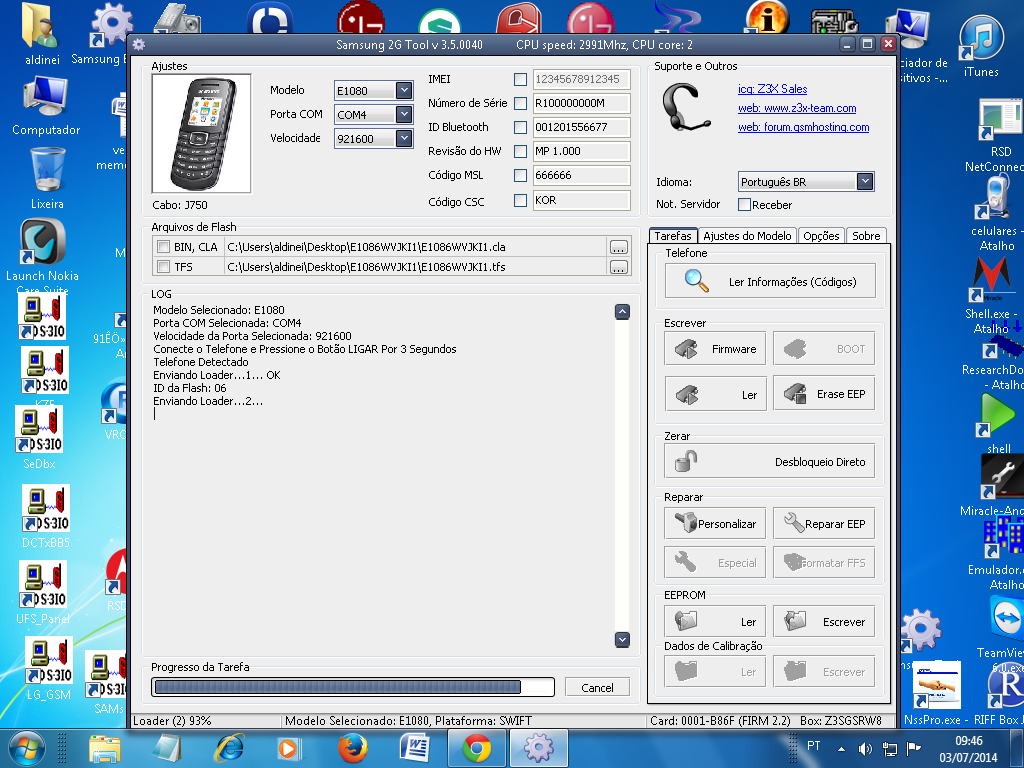The width and height of the screenshot is (1024, 768).
Task: Click the volume icon in system tray
Action: tap(865, 748)
